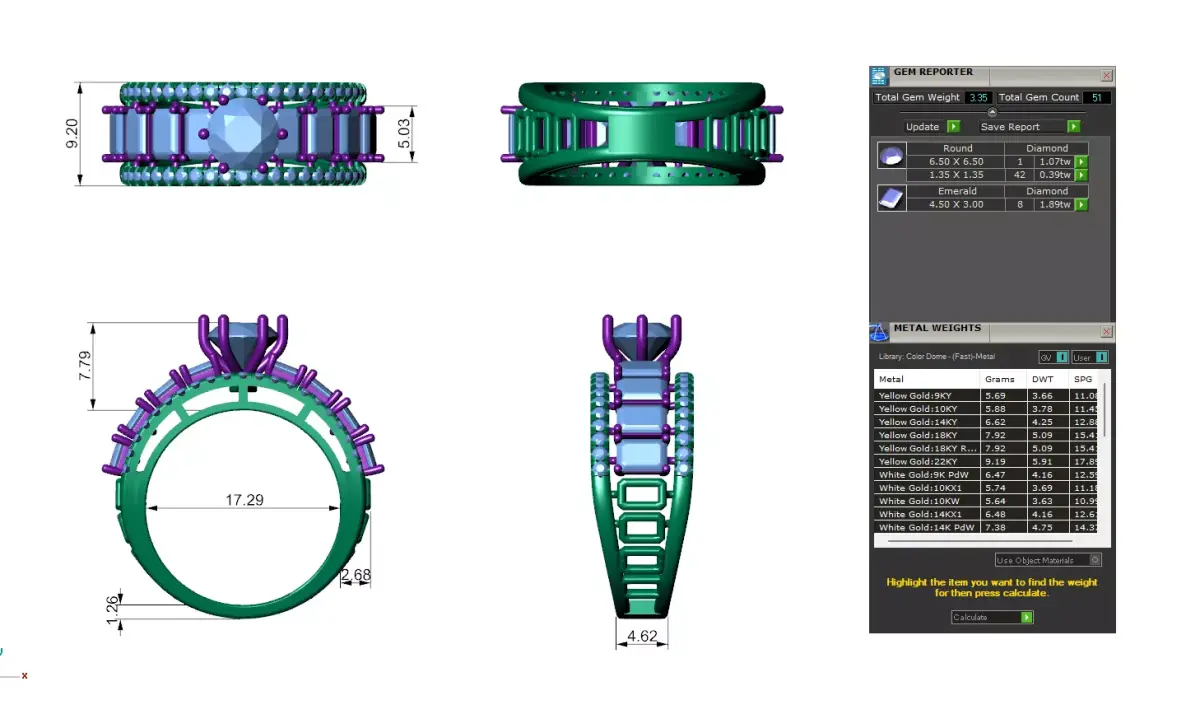Close the Gem Reporter panel

(x=1106, y=75)
